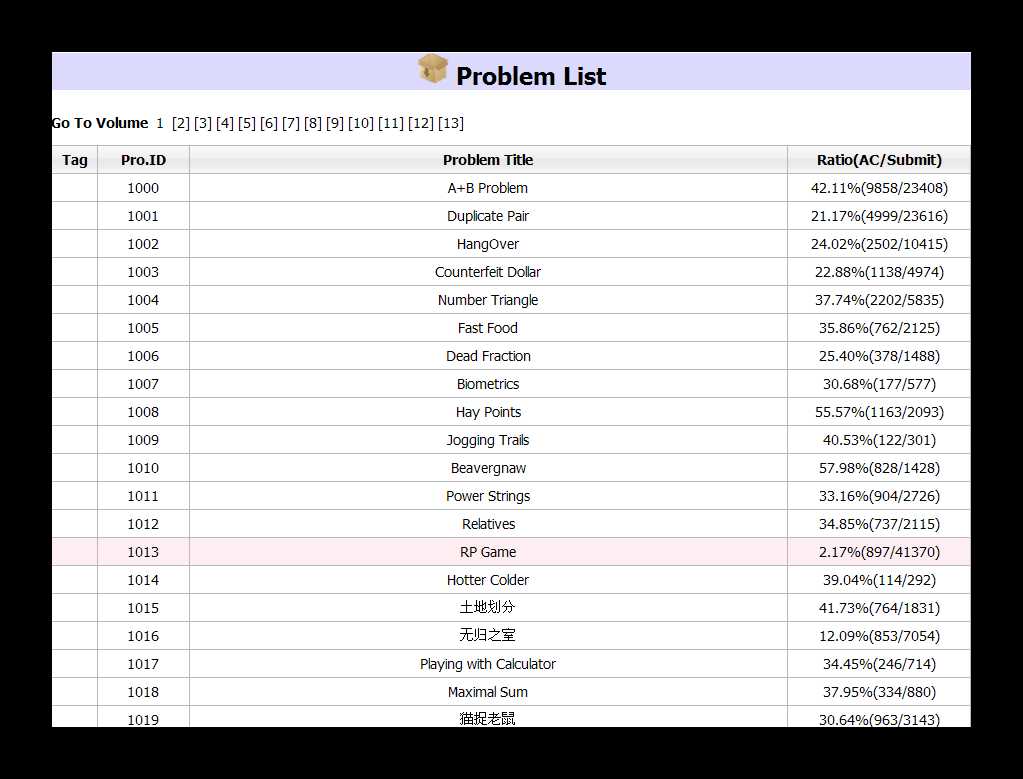Go to volume 5
Screen dimensions: 1023x779
tap(247, 123)
